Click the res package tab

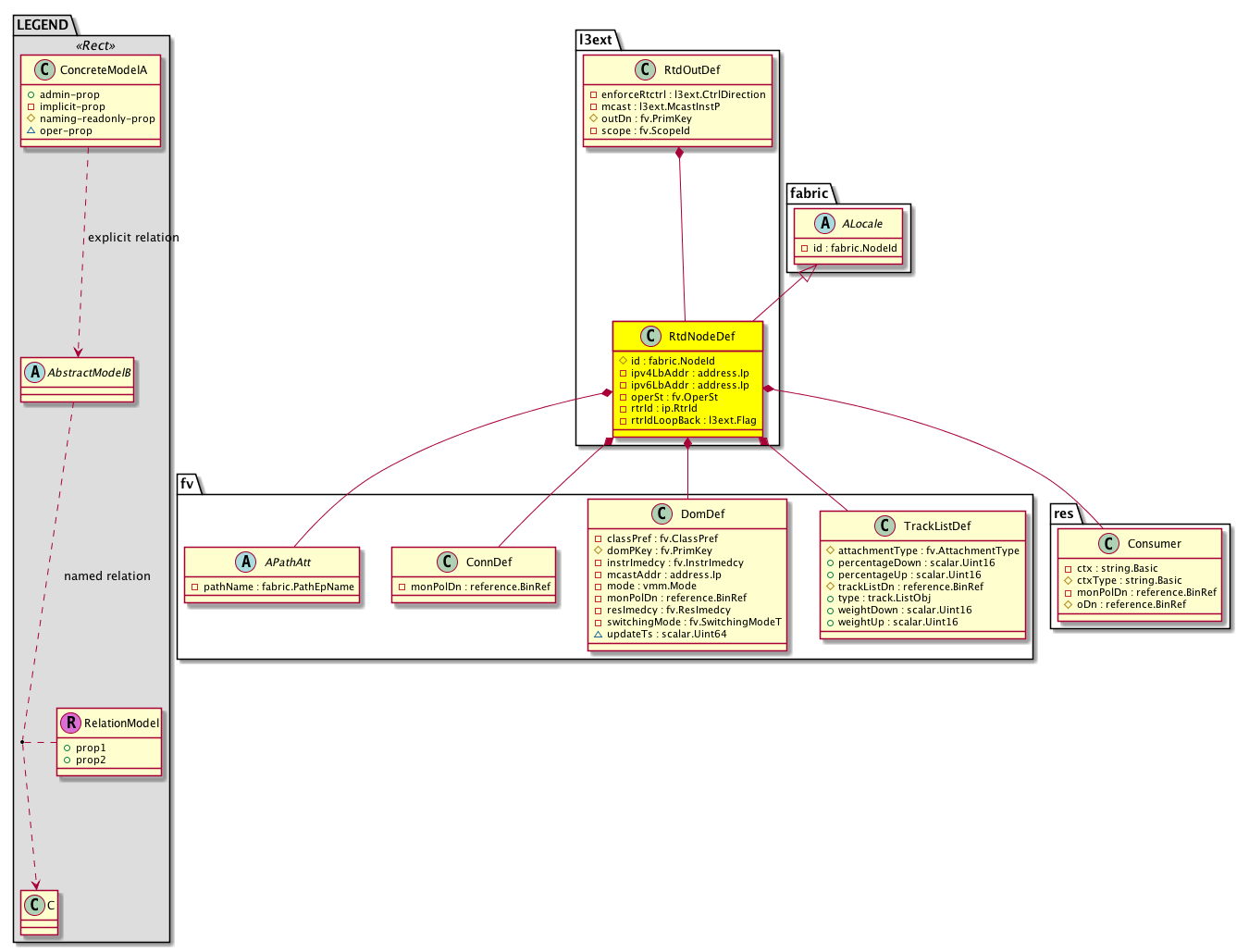[1064, 513]
